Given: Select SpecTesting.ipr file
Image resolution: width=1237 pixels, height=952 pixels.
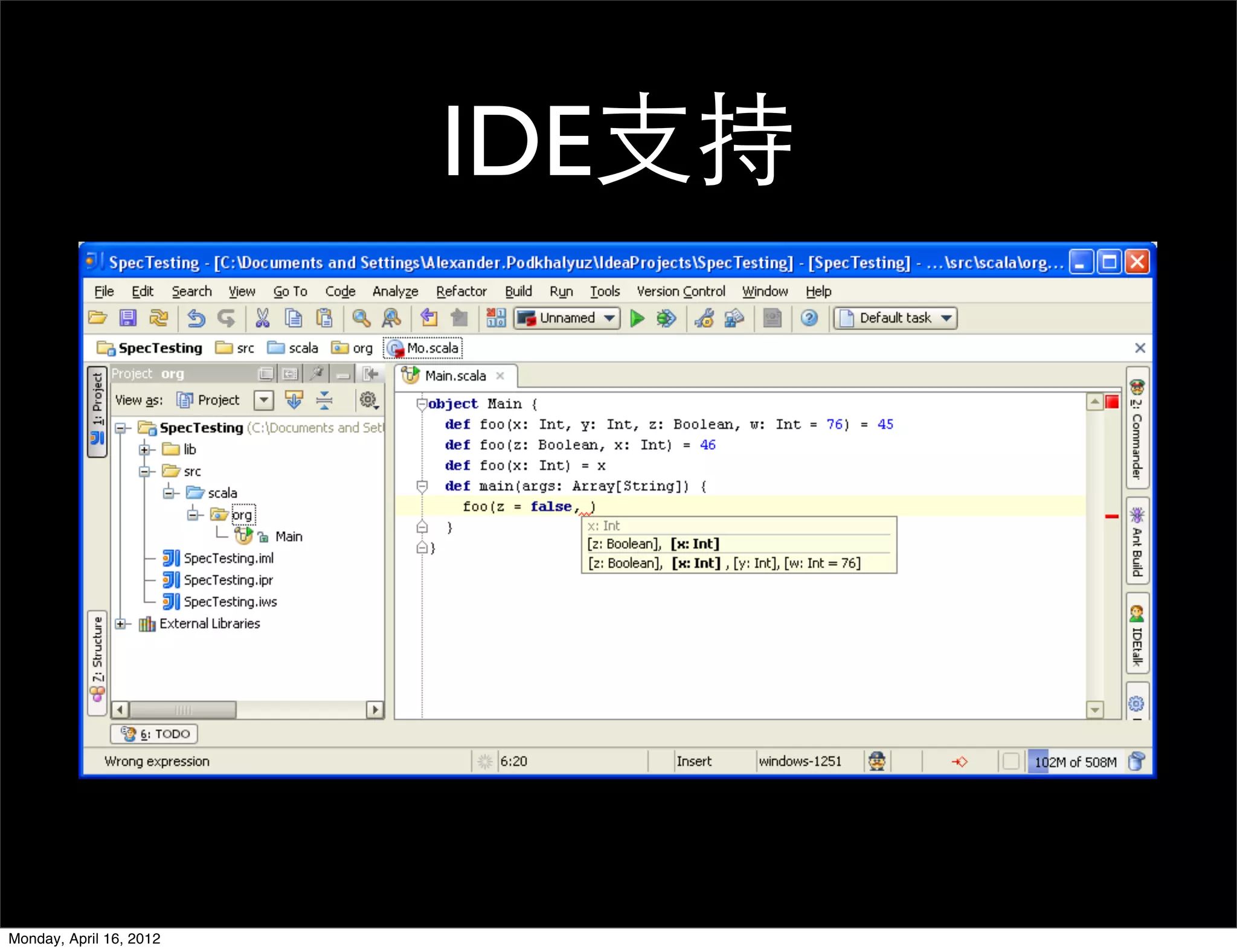Looking at the screenshot, I should pos(228,580).
